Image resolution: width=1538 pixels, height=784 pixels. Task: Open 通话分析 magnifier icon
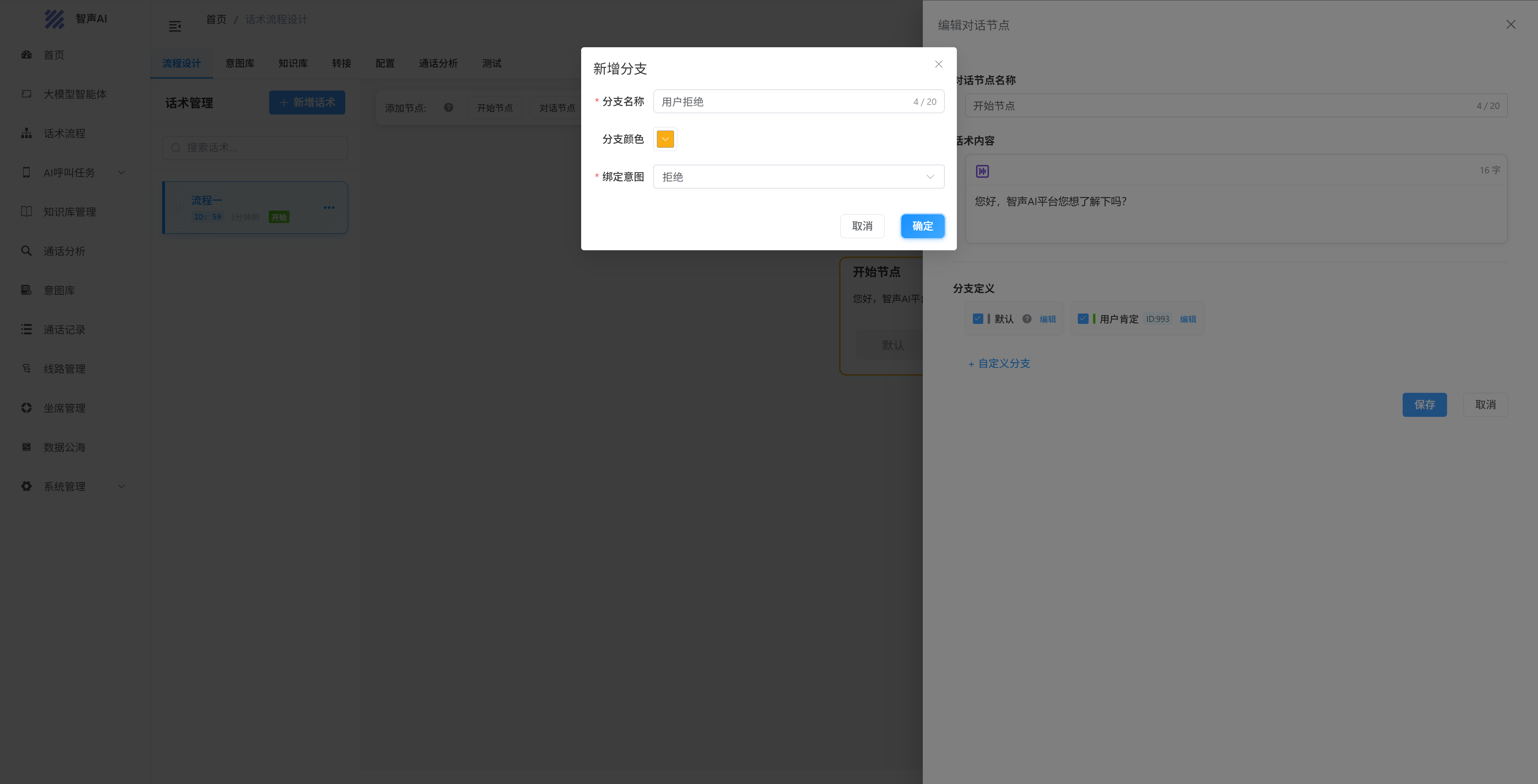pyautogui.click(x=26, y=251)
